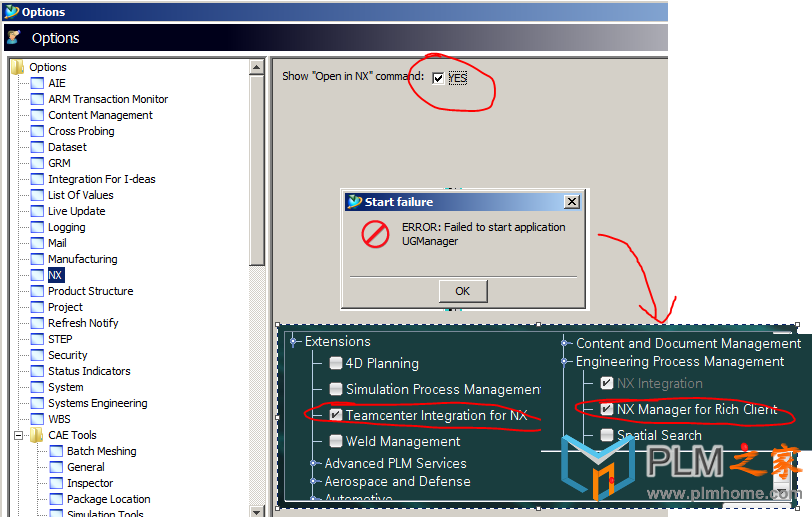Click the options tree scrollbar thumb

(x=257, y=171)
